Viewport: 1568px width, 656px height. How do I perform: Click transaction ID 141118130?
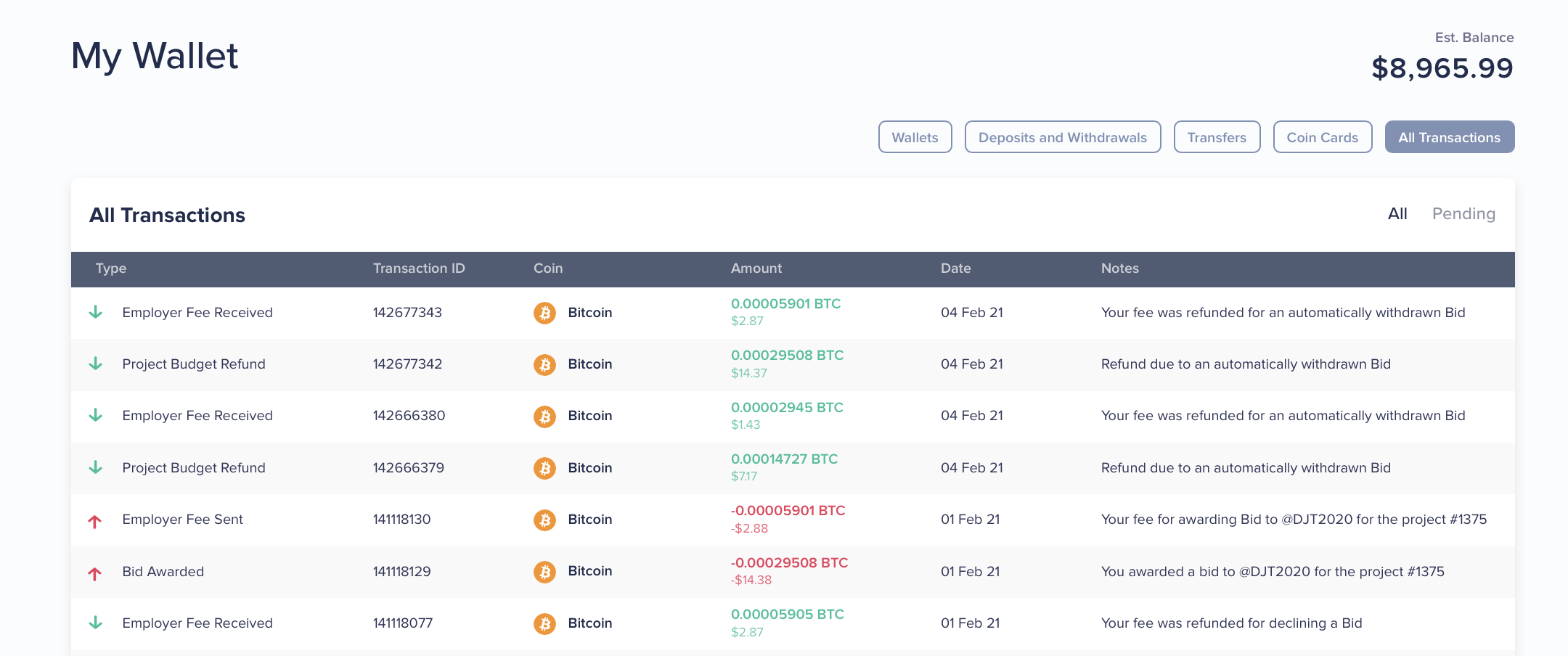[401, 520]
